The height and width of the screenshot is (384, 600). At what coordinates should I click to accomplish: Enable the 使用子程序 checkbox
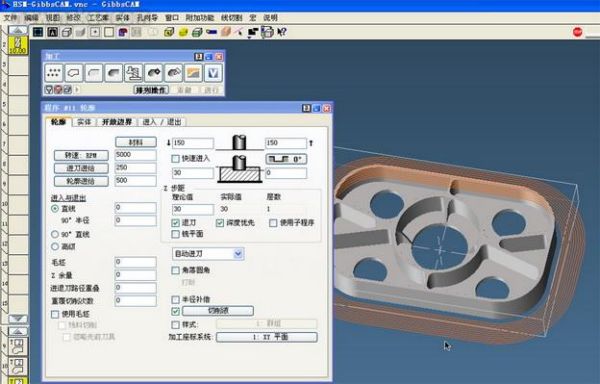coord(273,223)
